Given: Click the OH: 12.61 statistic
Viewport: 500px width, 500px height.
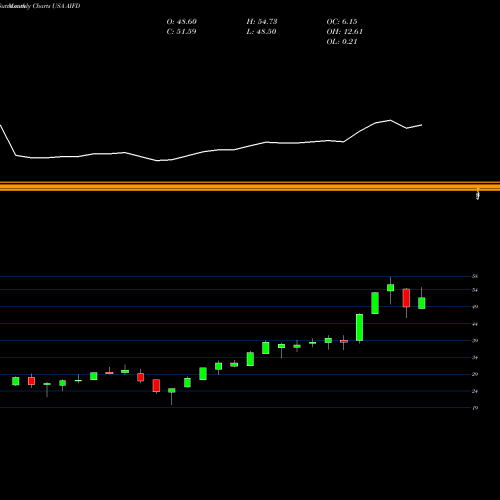Looking at the screenshot, I should 345,32.
